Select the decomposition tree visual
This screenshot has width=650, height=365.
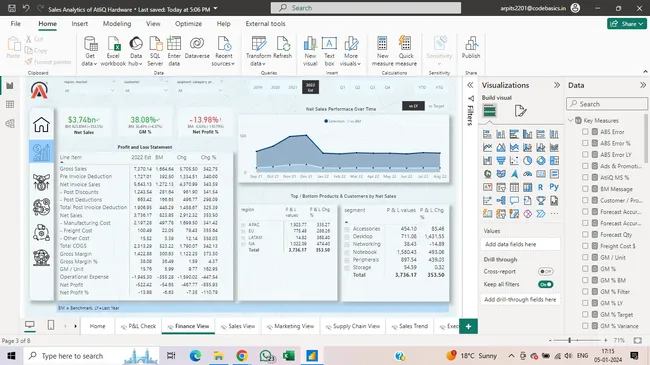501,200
